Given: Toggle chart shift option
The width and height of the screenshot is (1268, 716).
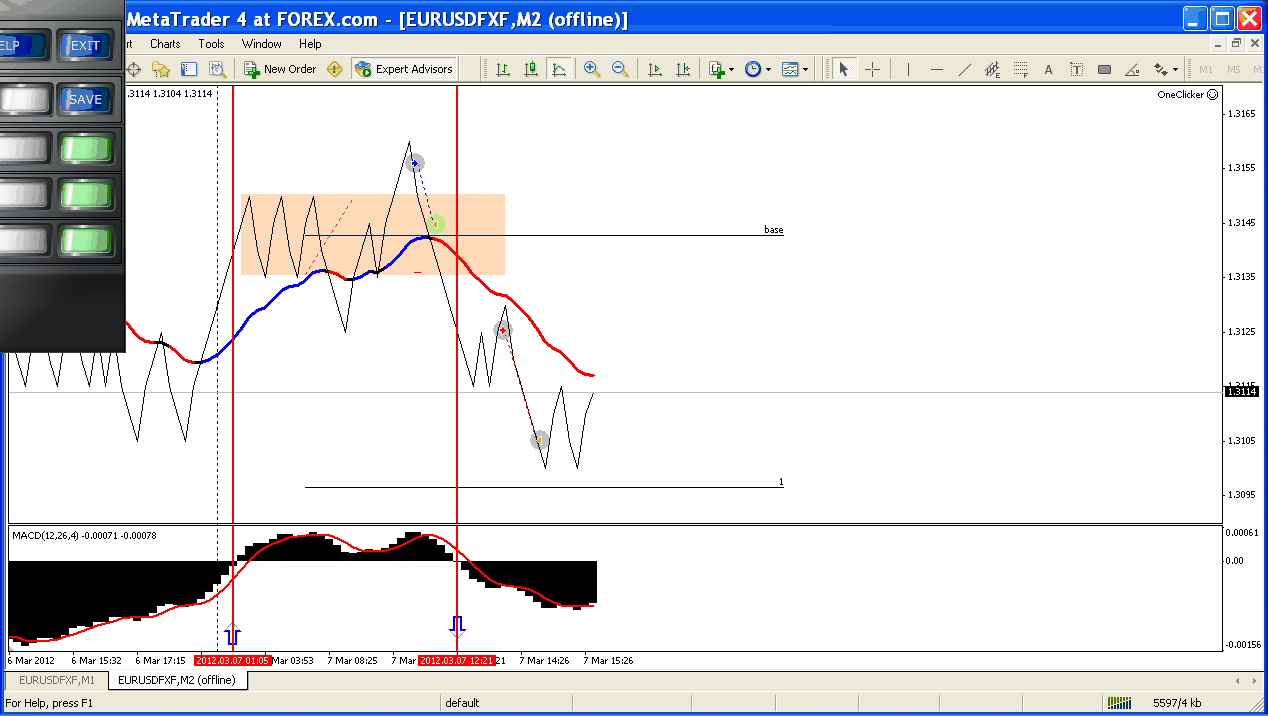Looking at the screenshot, I should coord(683,69).
